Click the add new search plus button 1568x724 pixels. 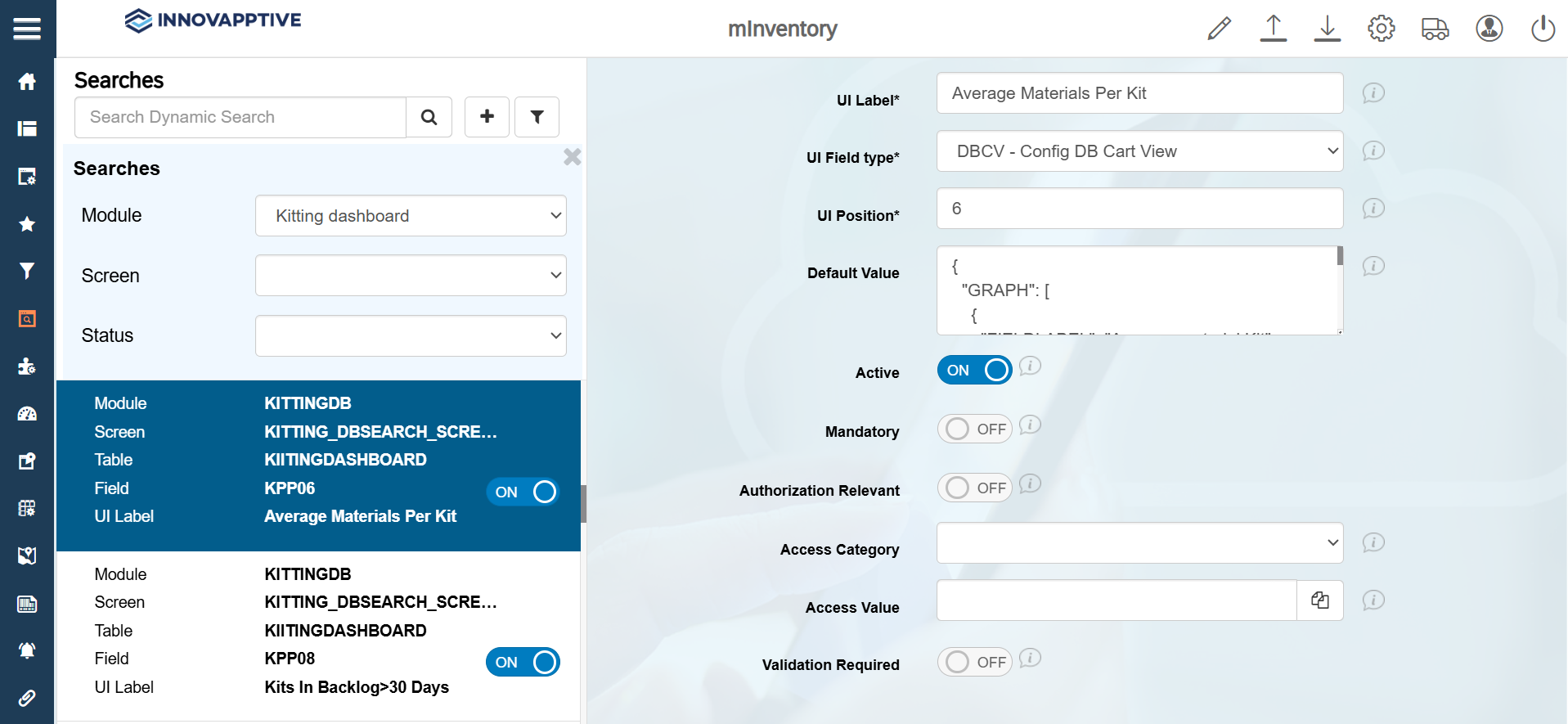tap(487, 117)
